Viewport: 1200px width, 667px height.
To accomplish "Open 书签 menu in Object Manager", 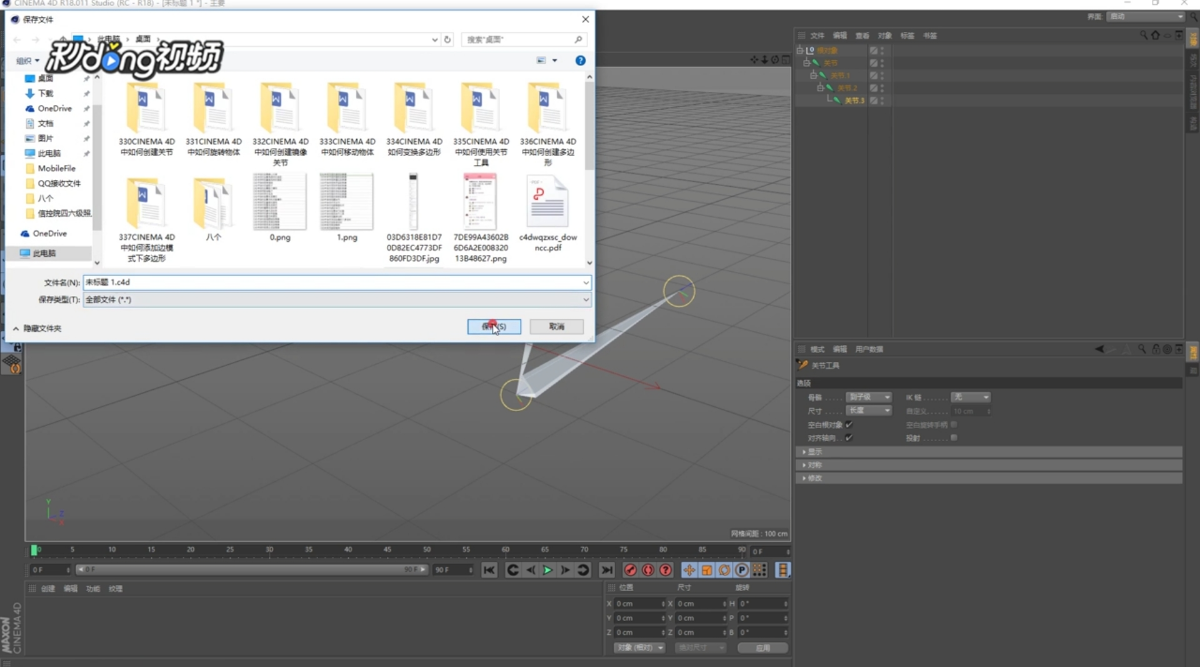I will point(930,35).
